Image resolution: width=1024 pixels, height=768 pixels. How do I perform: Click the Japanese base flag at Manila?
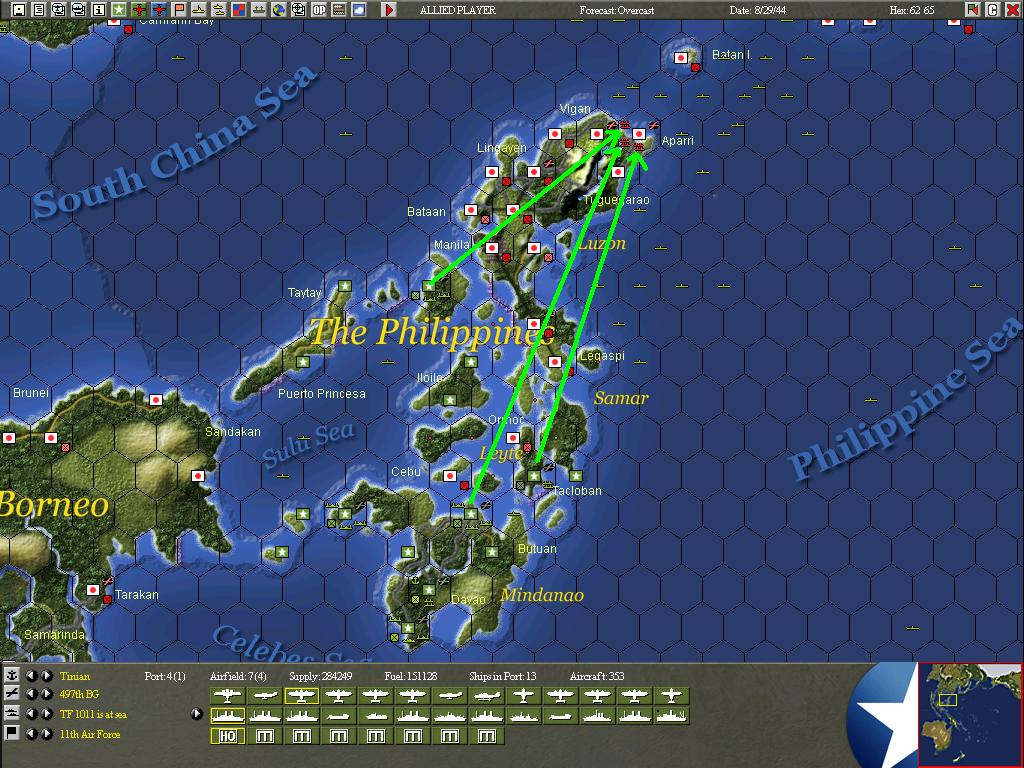click(x=492, y=248)
